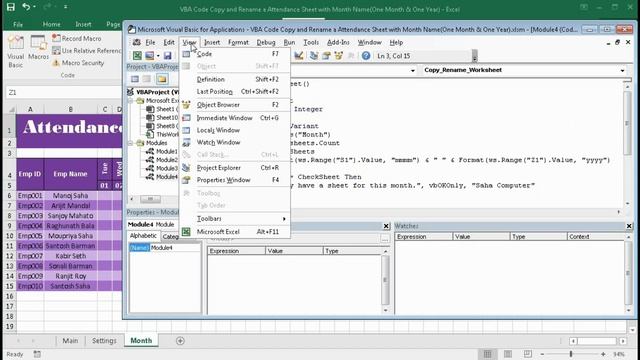Switch to the Settings sheet tab
Screen dimensions: 640x360
point(104,341)
